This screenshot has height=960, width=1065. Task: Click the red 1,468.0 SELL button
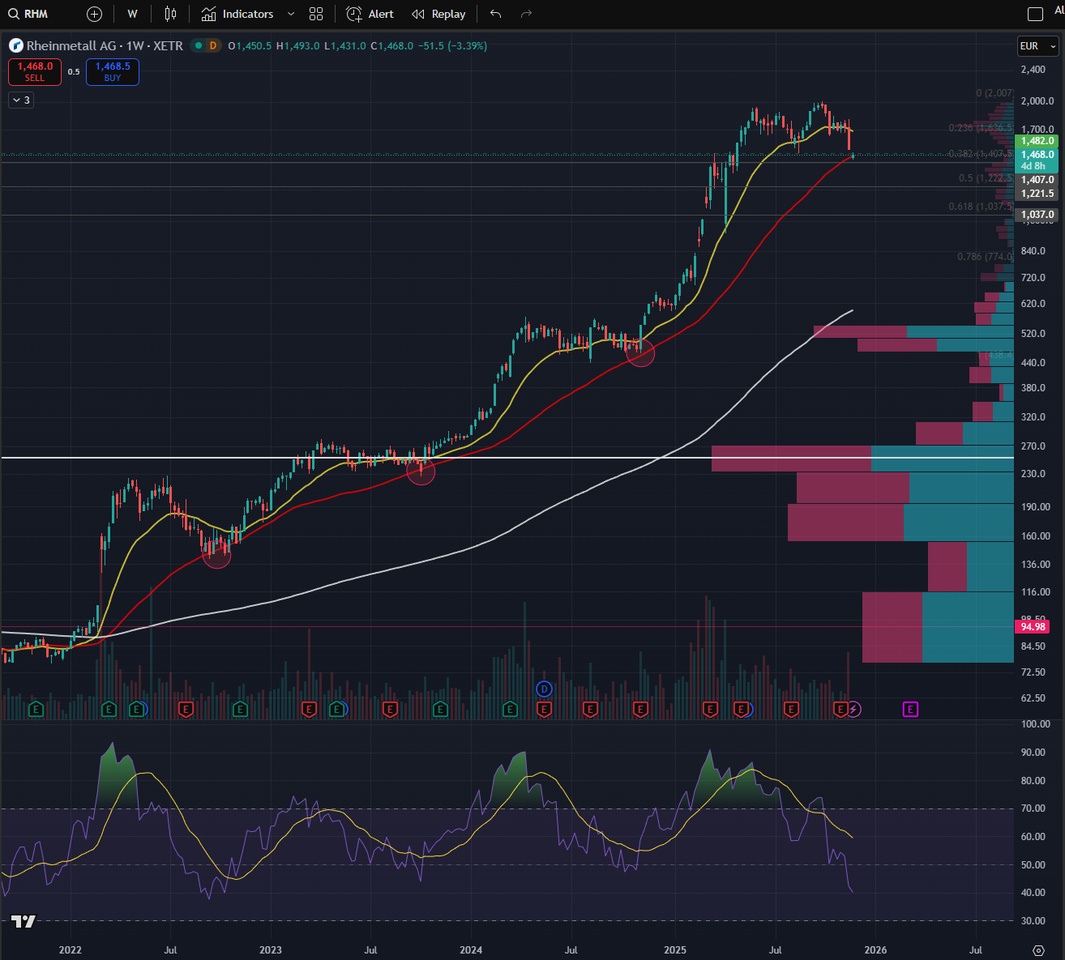pyautogui.click(x=35, y=72)
